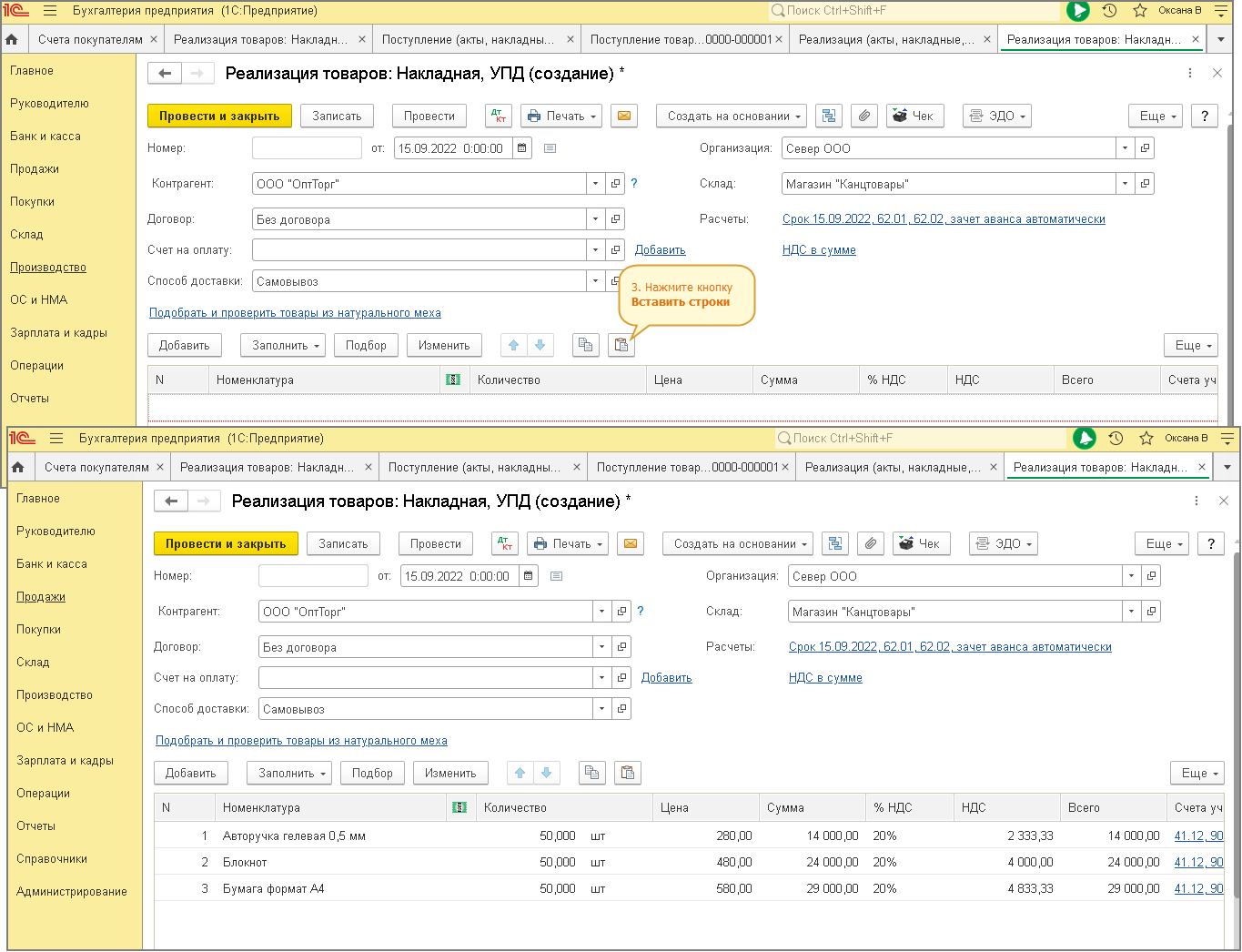
Task: Click the 41.12, 90 account link in Блокнот row
Action: (1198, 862)
